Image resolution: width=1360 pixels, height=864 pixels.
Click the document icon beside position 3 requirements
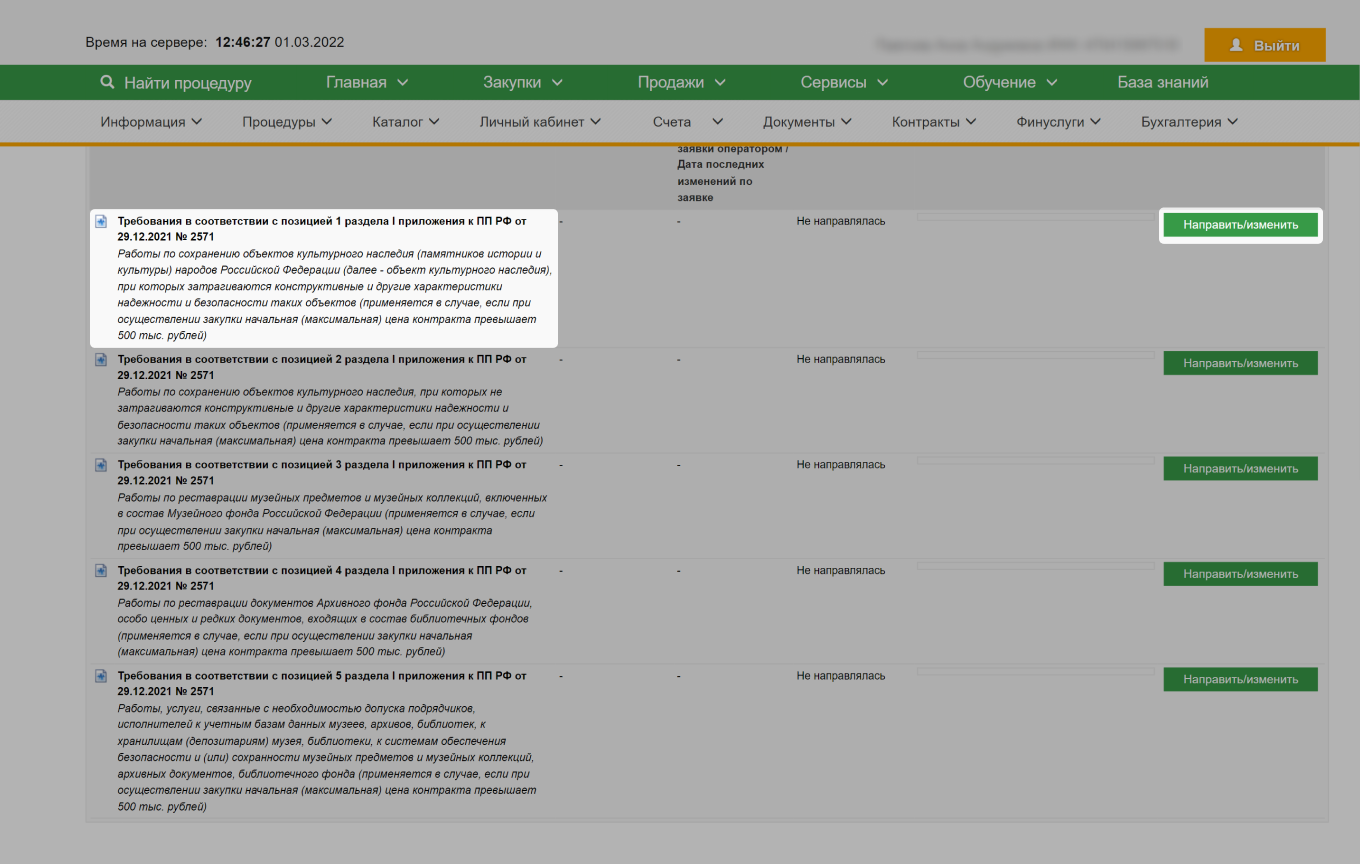(x=101, y=465)
